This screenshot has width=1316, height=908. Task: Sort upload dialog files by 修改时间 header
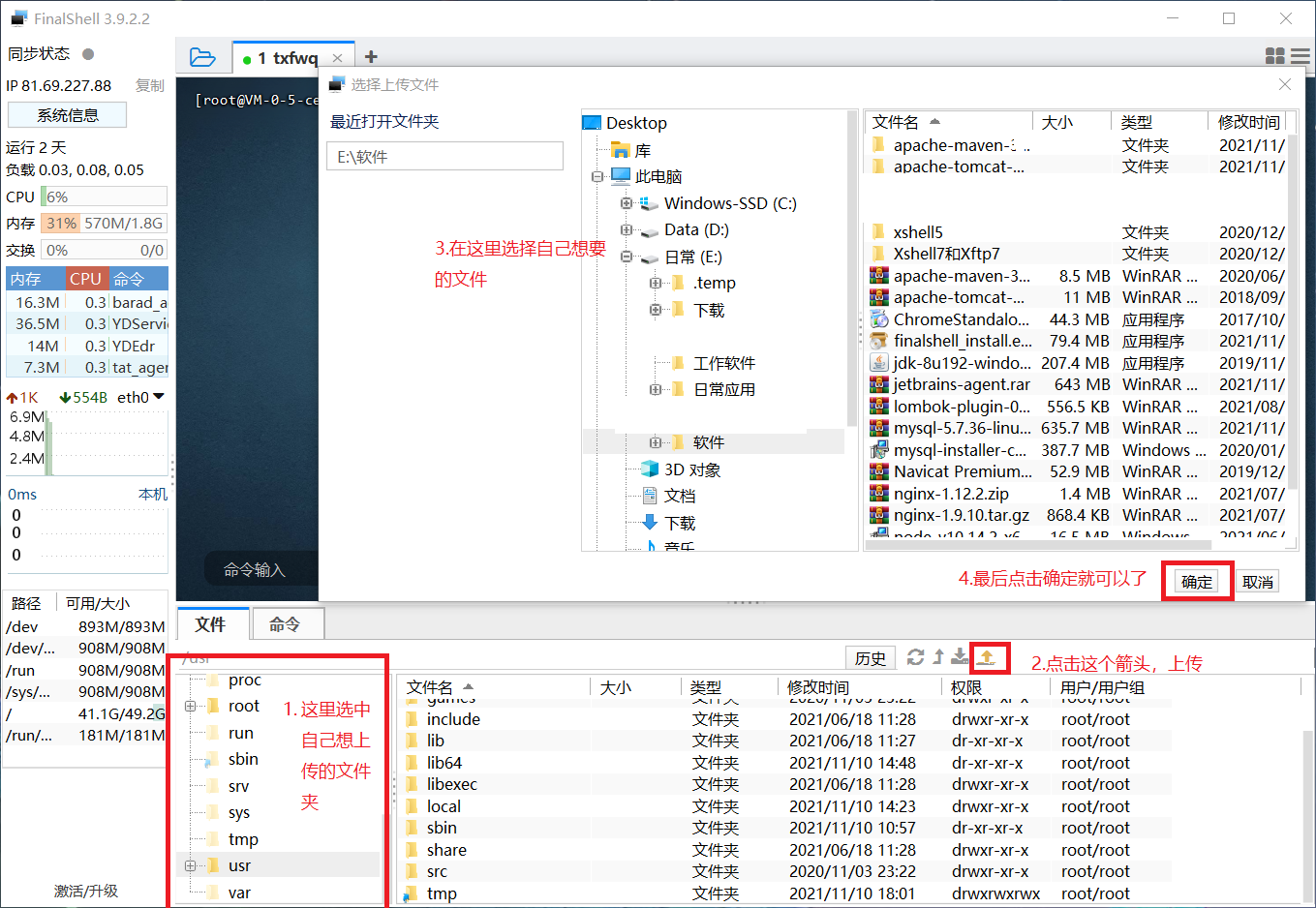click(x=1248, y=122)
